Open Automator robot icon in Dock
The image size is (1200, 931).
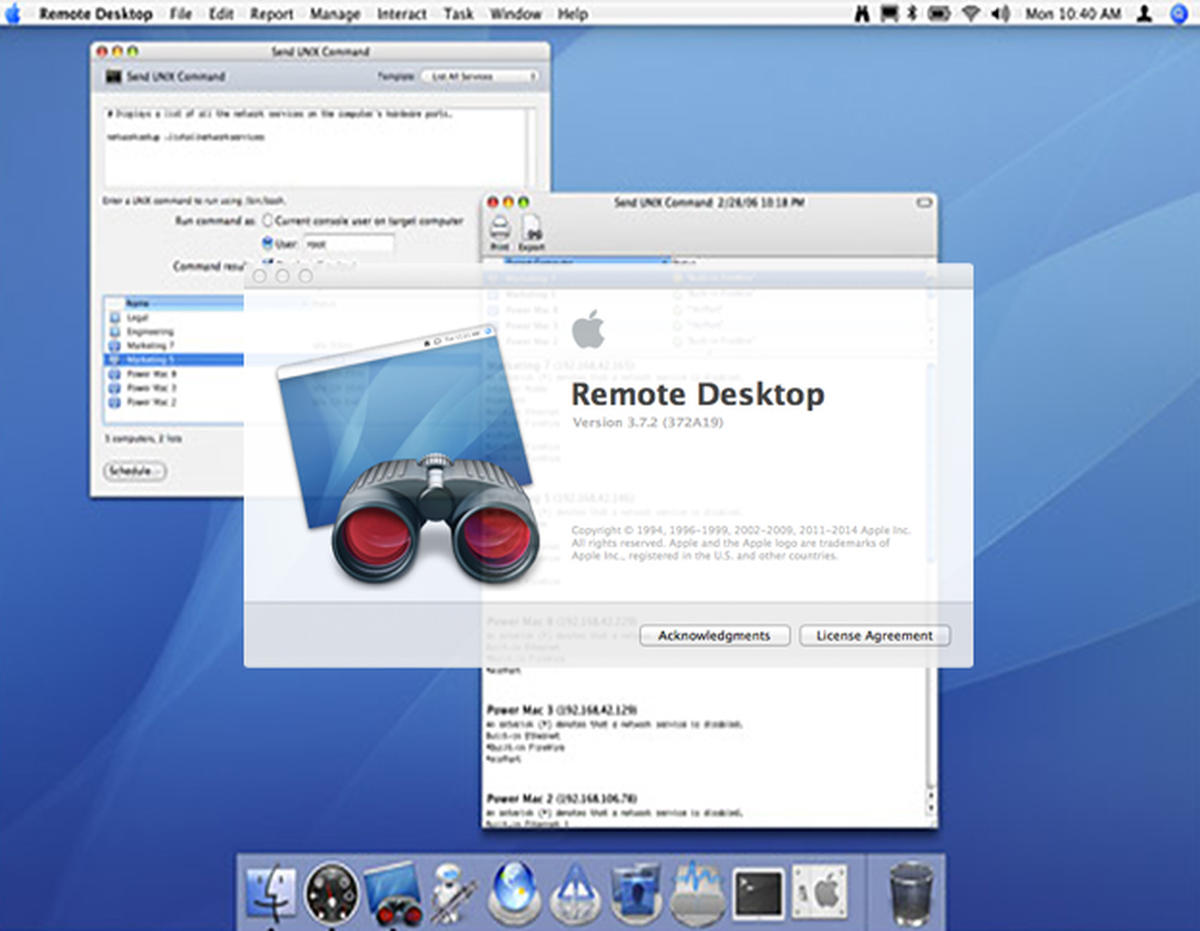[x=453, y=891]
